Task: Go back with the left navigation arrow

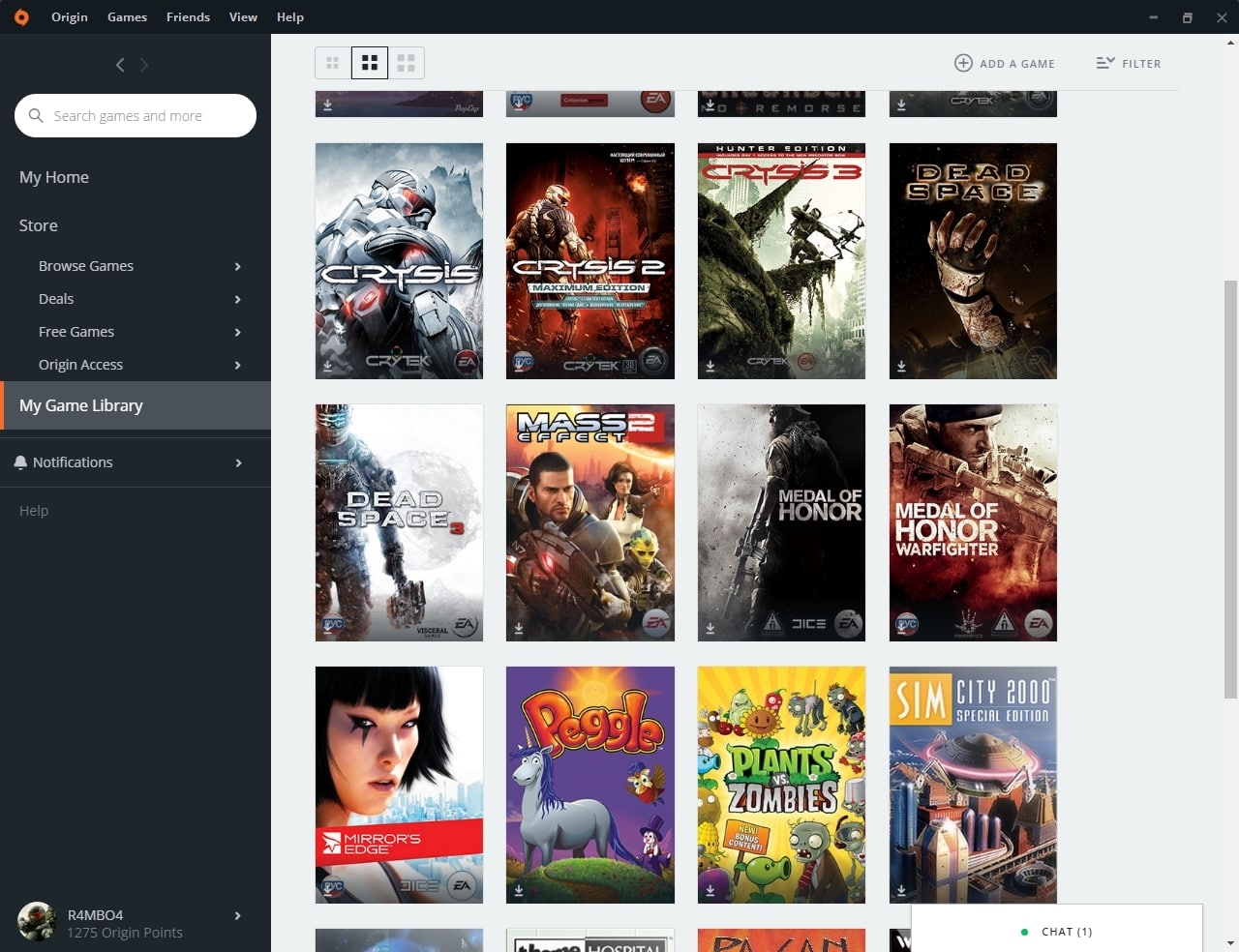Action: coord(120,65)
